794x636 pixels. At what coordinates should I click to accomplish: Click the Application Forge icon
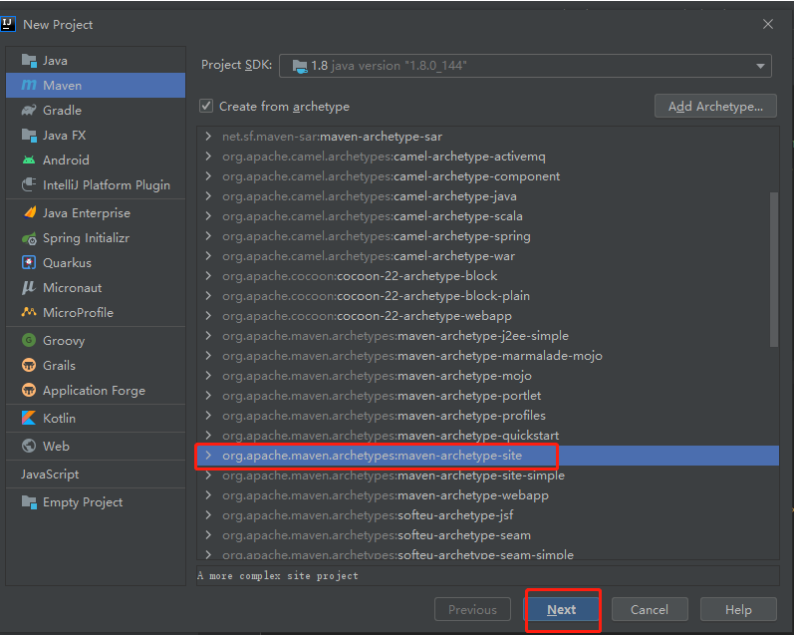(x=29, y=390)
